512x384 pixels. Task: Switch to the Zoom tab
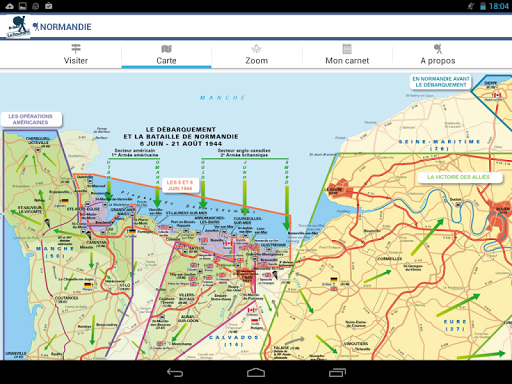[x=257, y=54]
